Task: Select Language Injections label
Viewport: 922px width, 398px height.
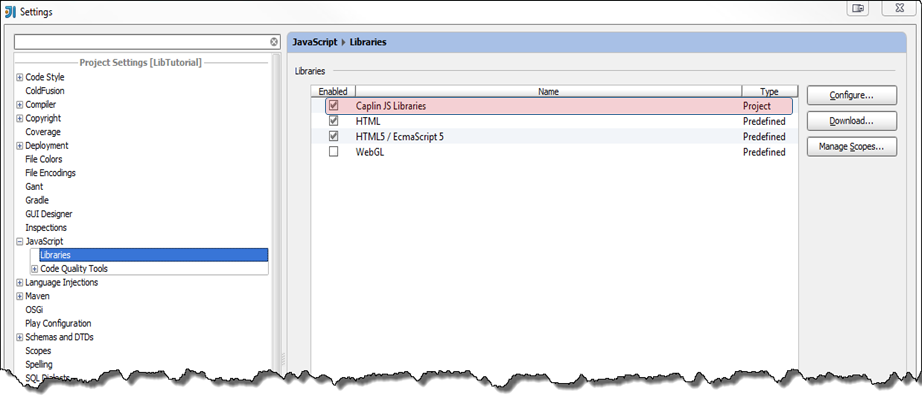Action: pos(62,282)
